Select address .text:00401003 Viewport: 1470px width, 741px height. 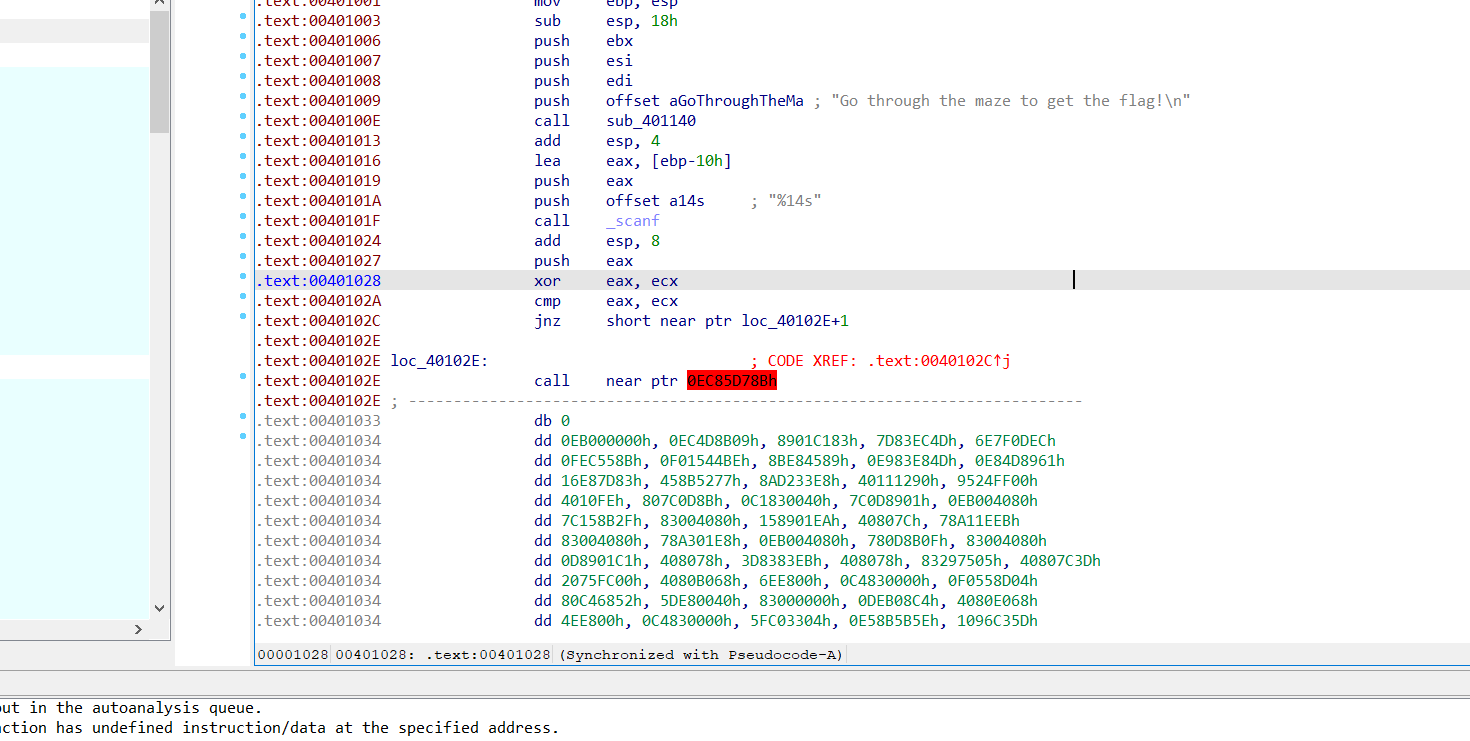tap(318, 21)
